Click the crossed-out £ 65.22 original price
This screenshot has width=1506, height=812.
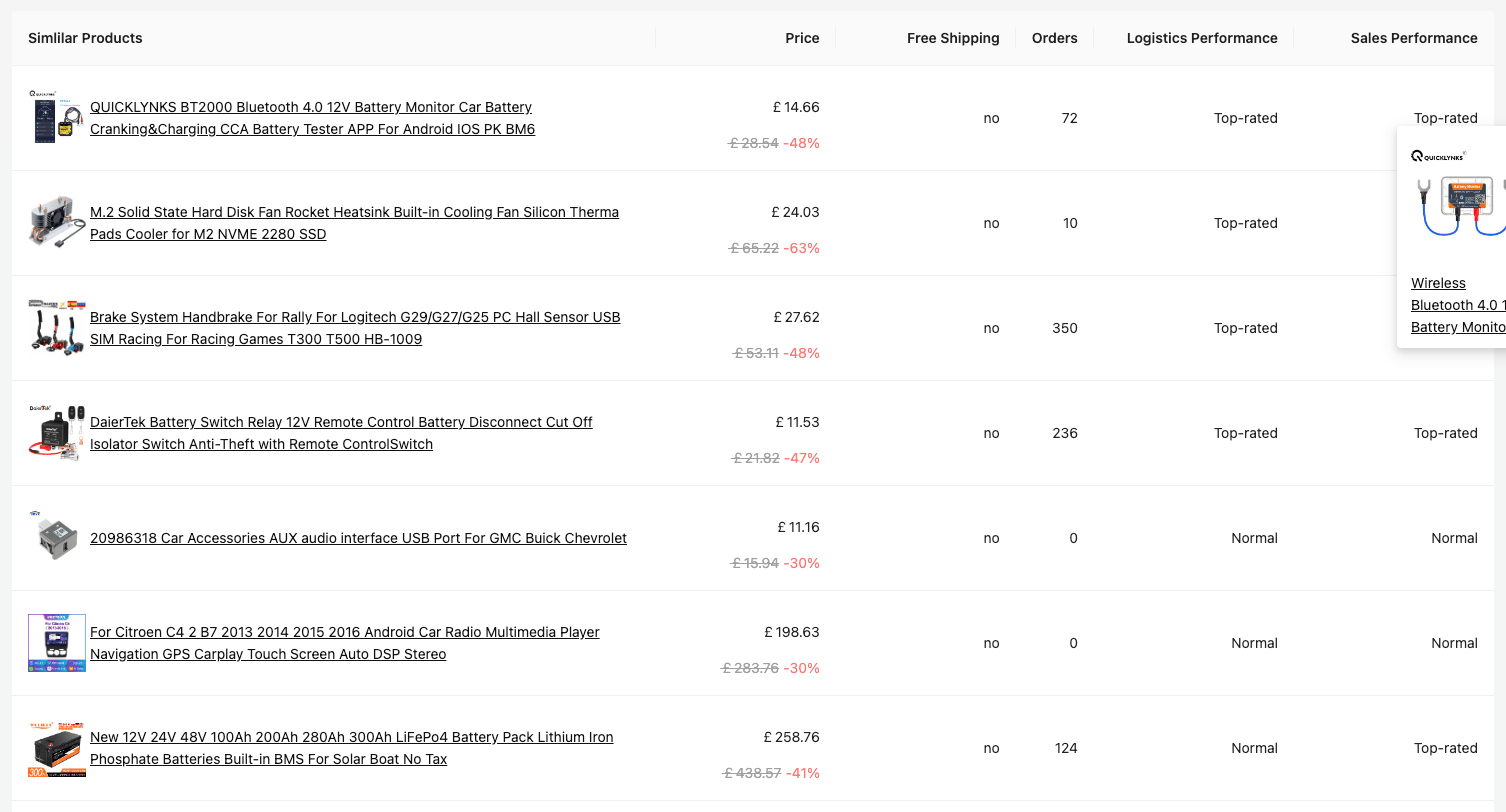753,248
